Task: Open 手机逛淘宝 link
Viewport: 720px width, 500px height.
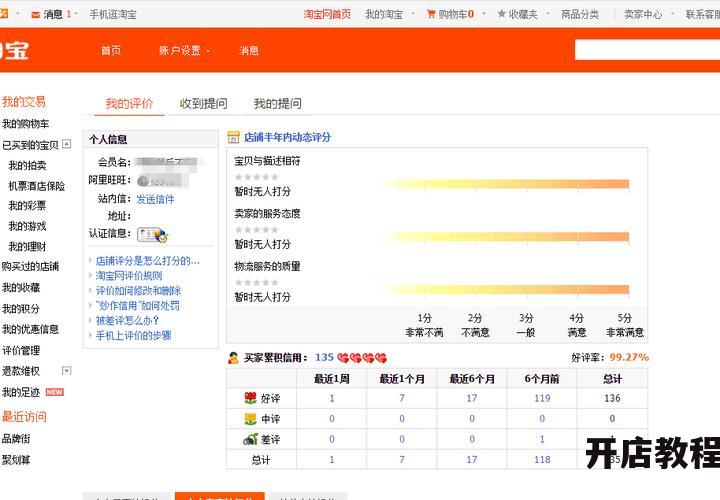Action: [x=113, y=14]
